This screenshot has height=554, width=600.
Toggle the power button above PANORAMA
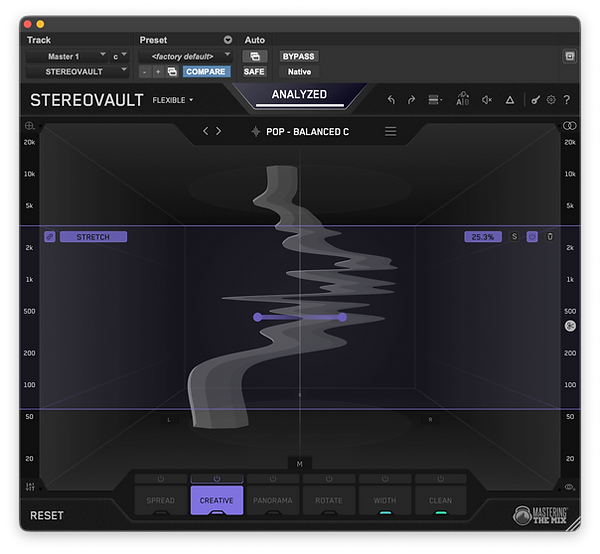click(273, 479)
